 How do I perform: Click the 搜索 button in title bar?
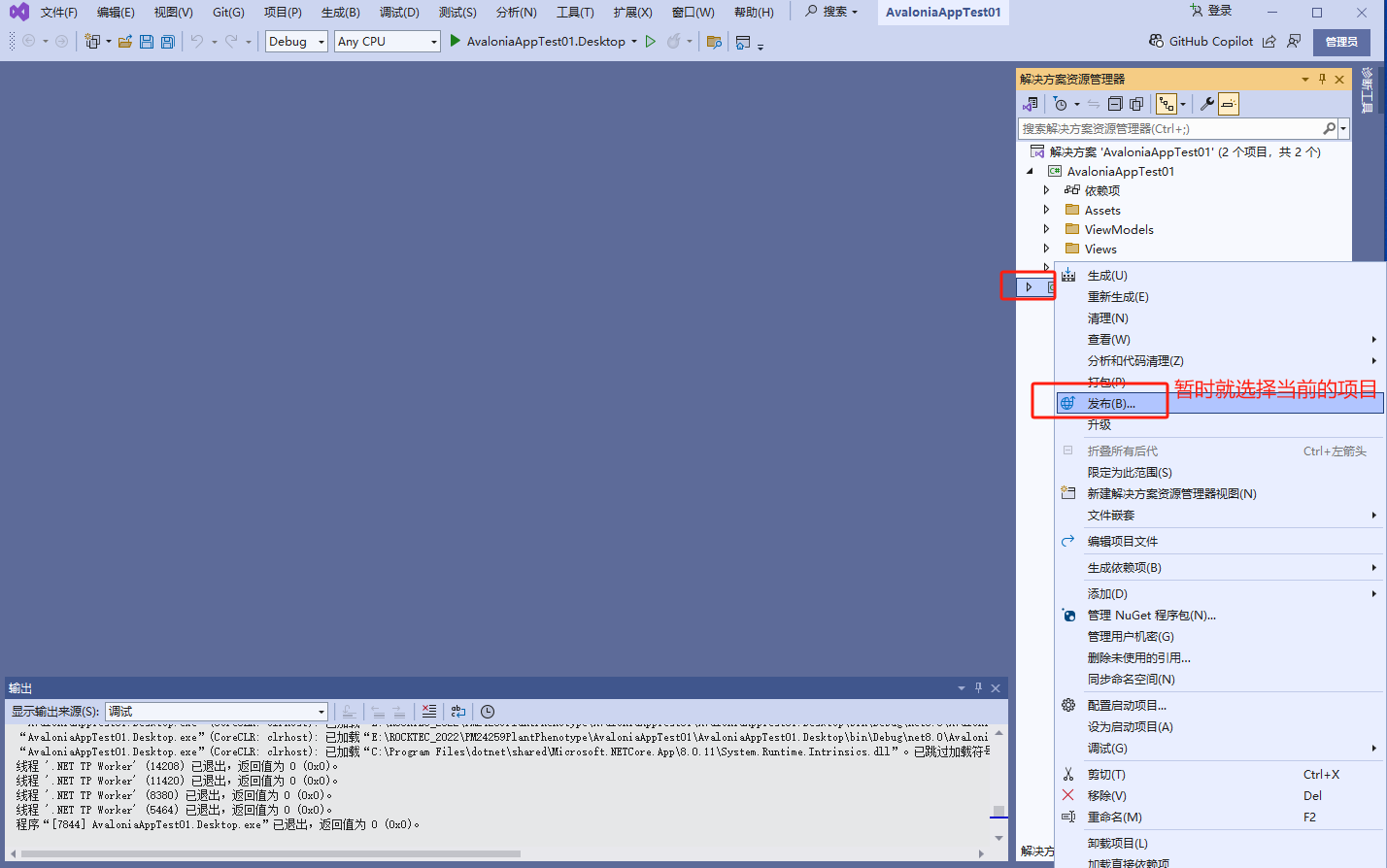point(831,12)
